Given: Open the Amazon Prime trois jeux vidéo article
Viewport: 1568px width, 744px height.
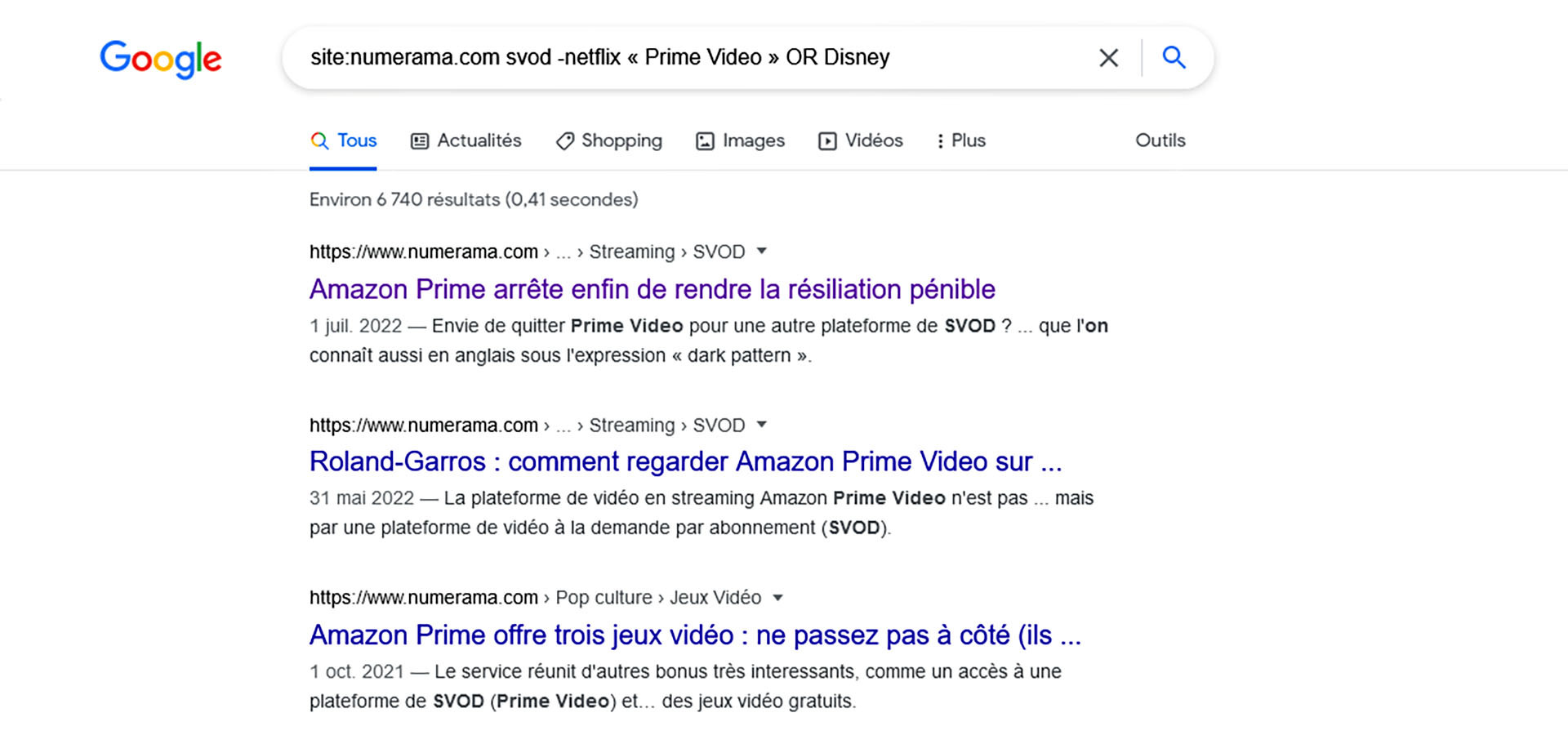Looking at the screenshot, I should (x=695, y=635).
